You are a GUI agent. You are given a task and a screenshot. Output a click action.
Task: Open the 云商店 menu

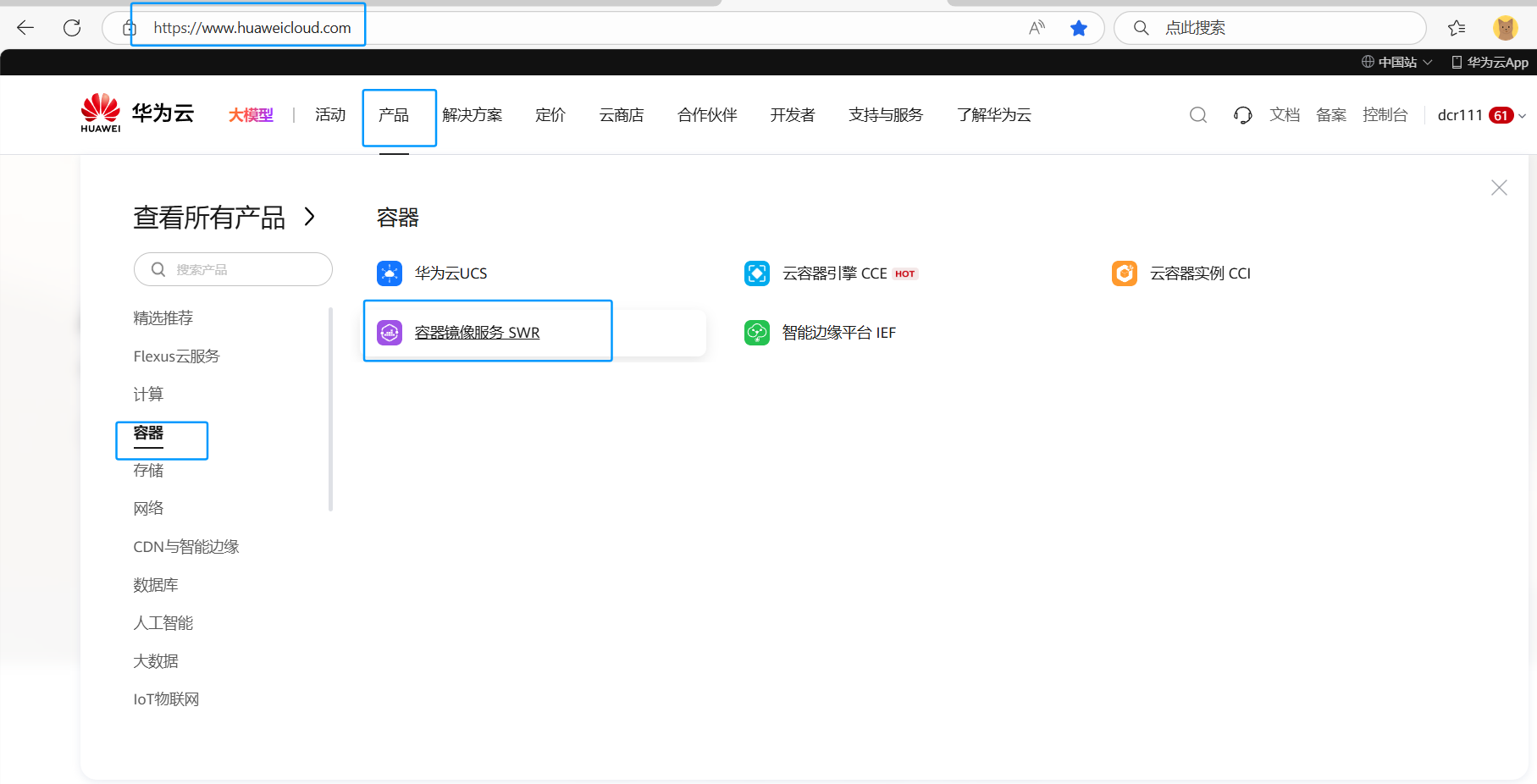tap(622, 115)
